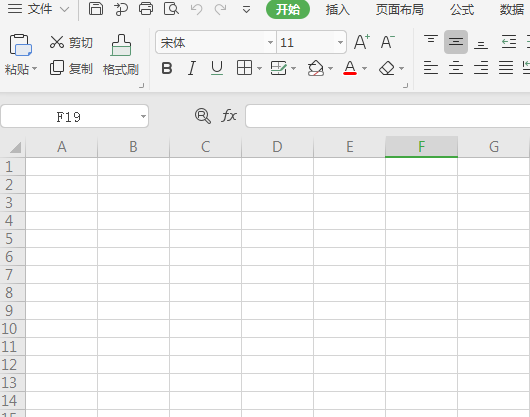
Task: Click the 复制 (Copy) button
Action: [x=71, y=69]
